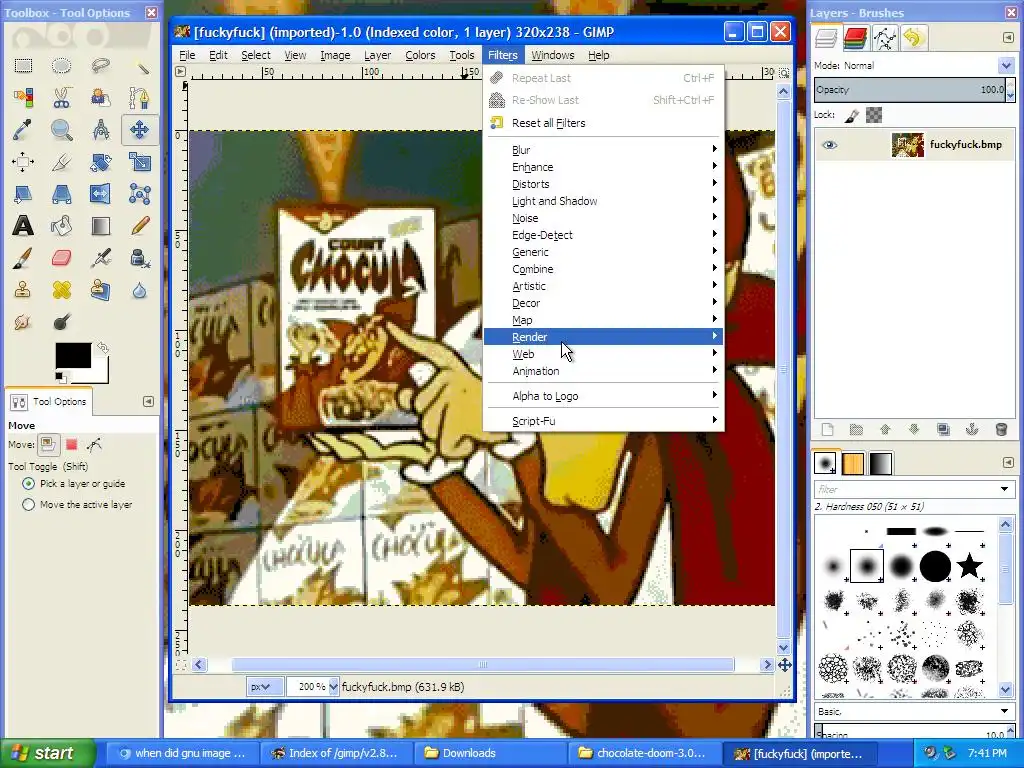Open the Colors menu

[420, 56]
